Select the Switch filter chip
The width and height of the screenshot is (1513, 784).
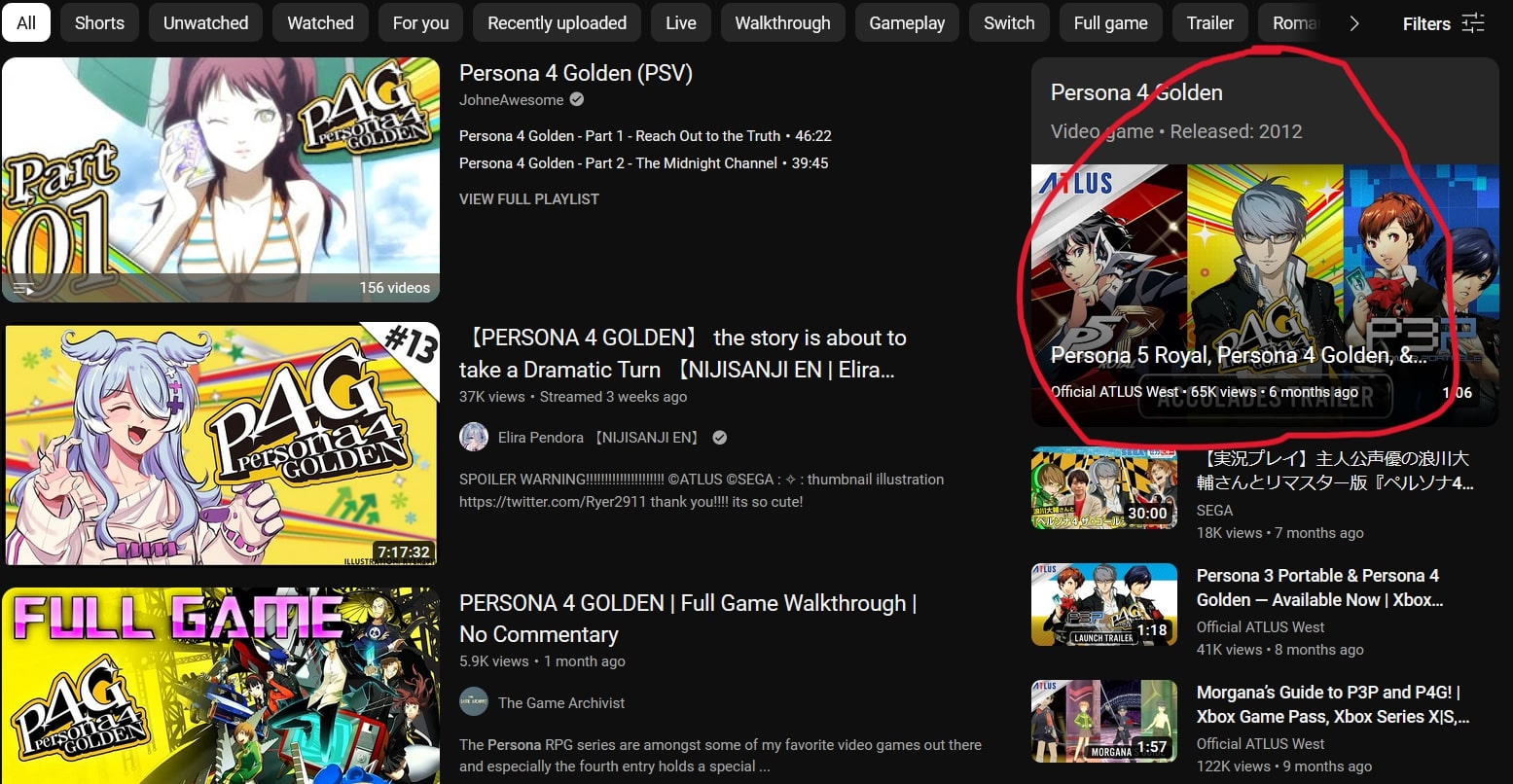point(1009,22)
